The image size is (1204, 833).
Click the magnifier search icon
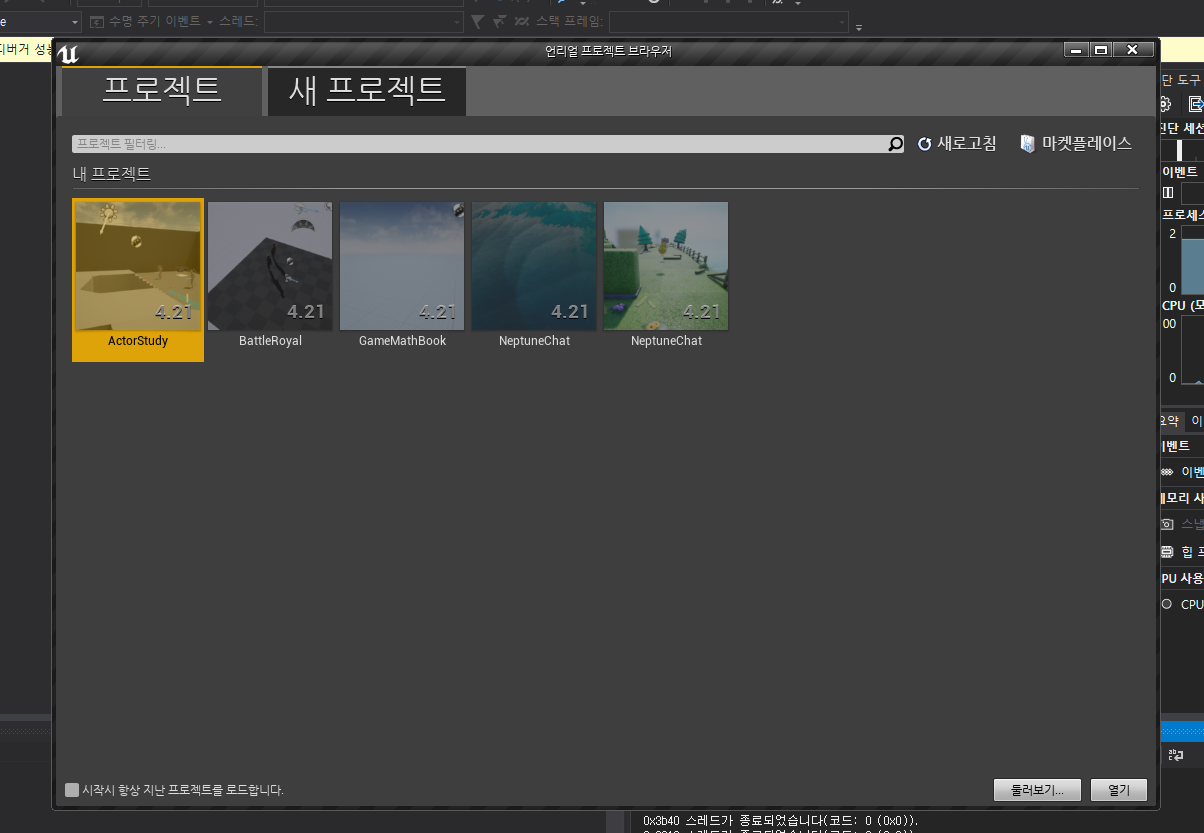[x=896, y=144]
